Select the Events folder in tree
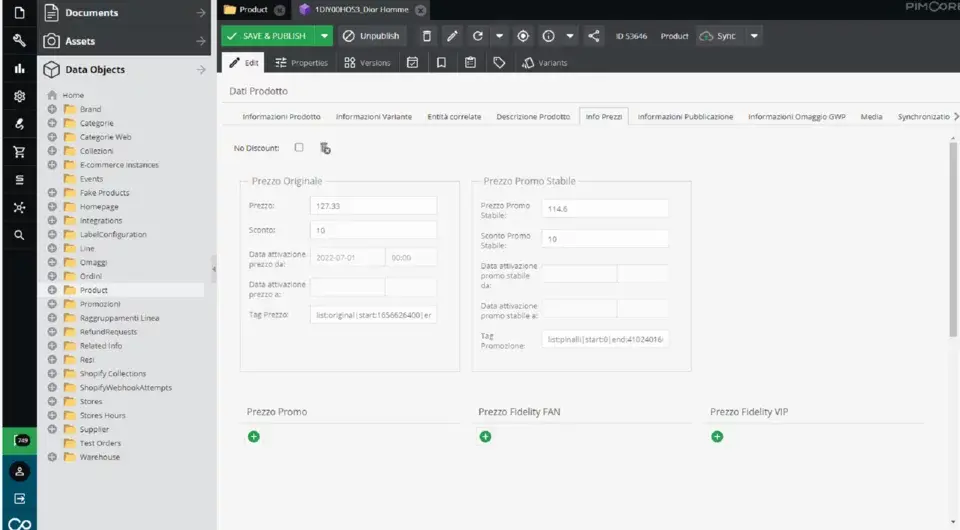The height and width of the screenshot is (530, 960). point(91,179)
